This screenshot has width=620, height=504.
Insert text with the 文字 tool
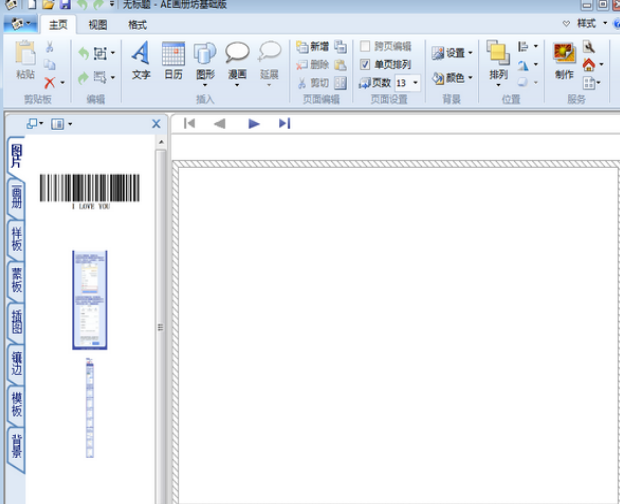pos(141,59)
